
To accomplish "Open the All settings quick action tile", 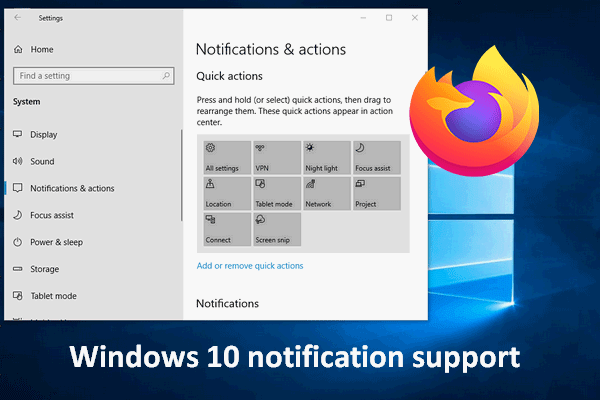I will 227,157.
